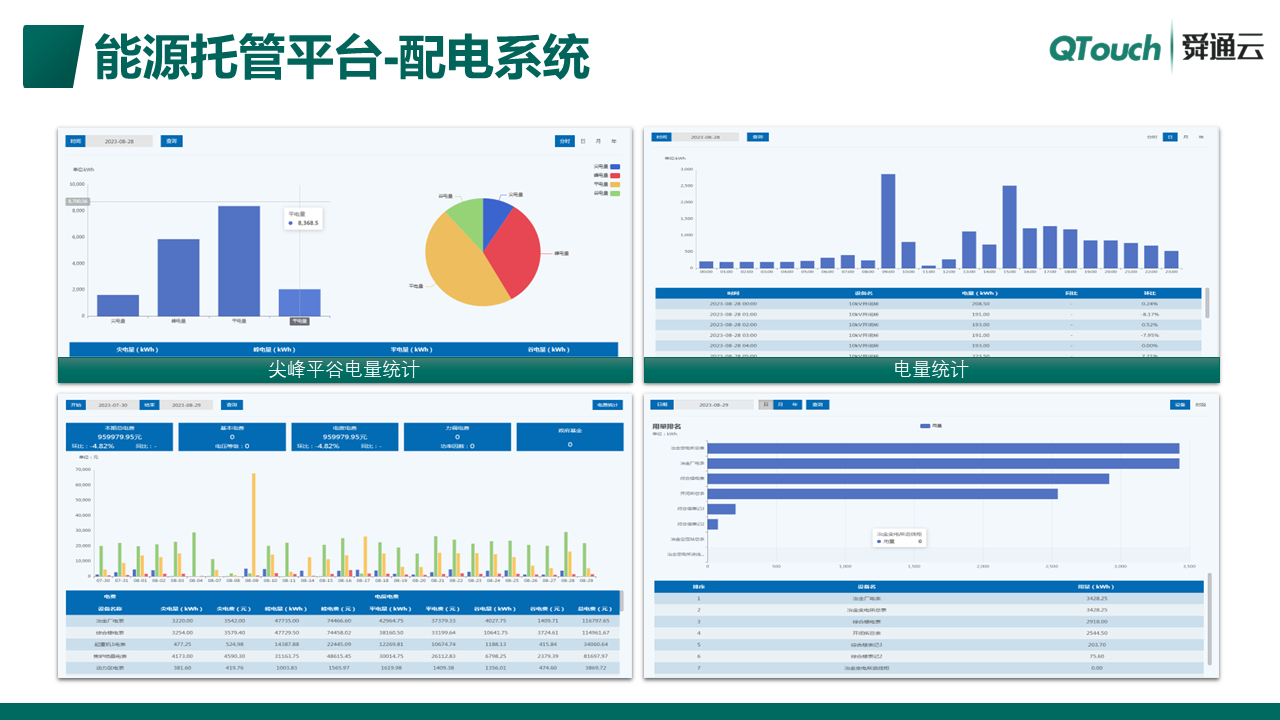
Task: Select the 年 view in 用量排名 panel
Action: point(794,404)
